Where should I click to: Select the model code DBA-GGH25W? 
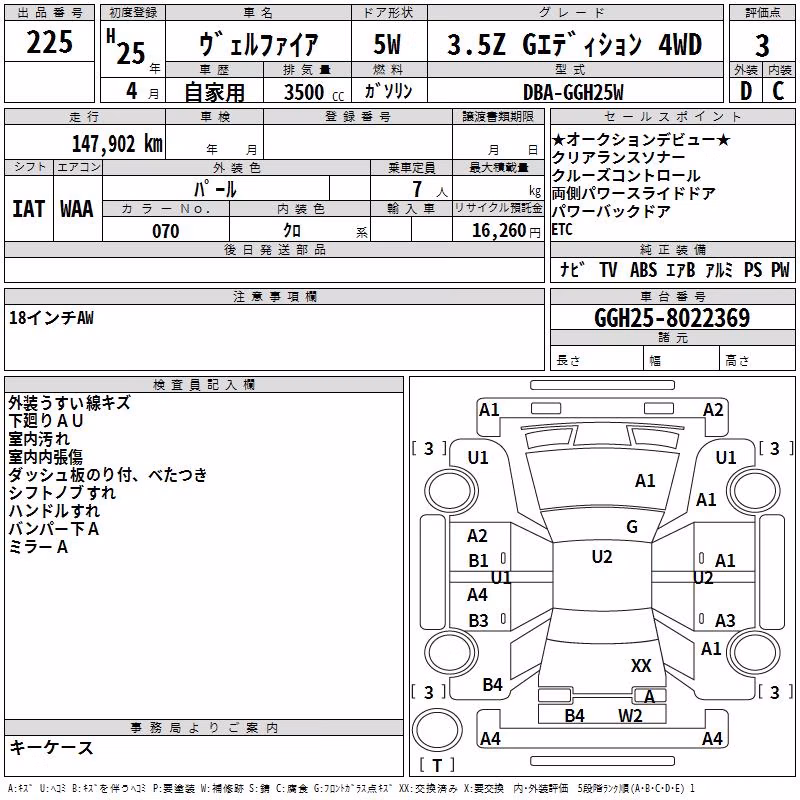[573, 92]
